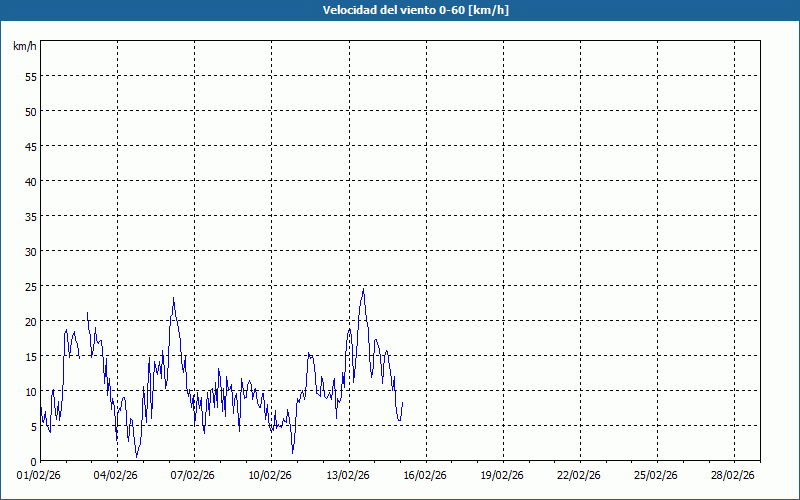
Task: Click the 40 value on the y-axis
Action: (30, 181)
